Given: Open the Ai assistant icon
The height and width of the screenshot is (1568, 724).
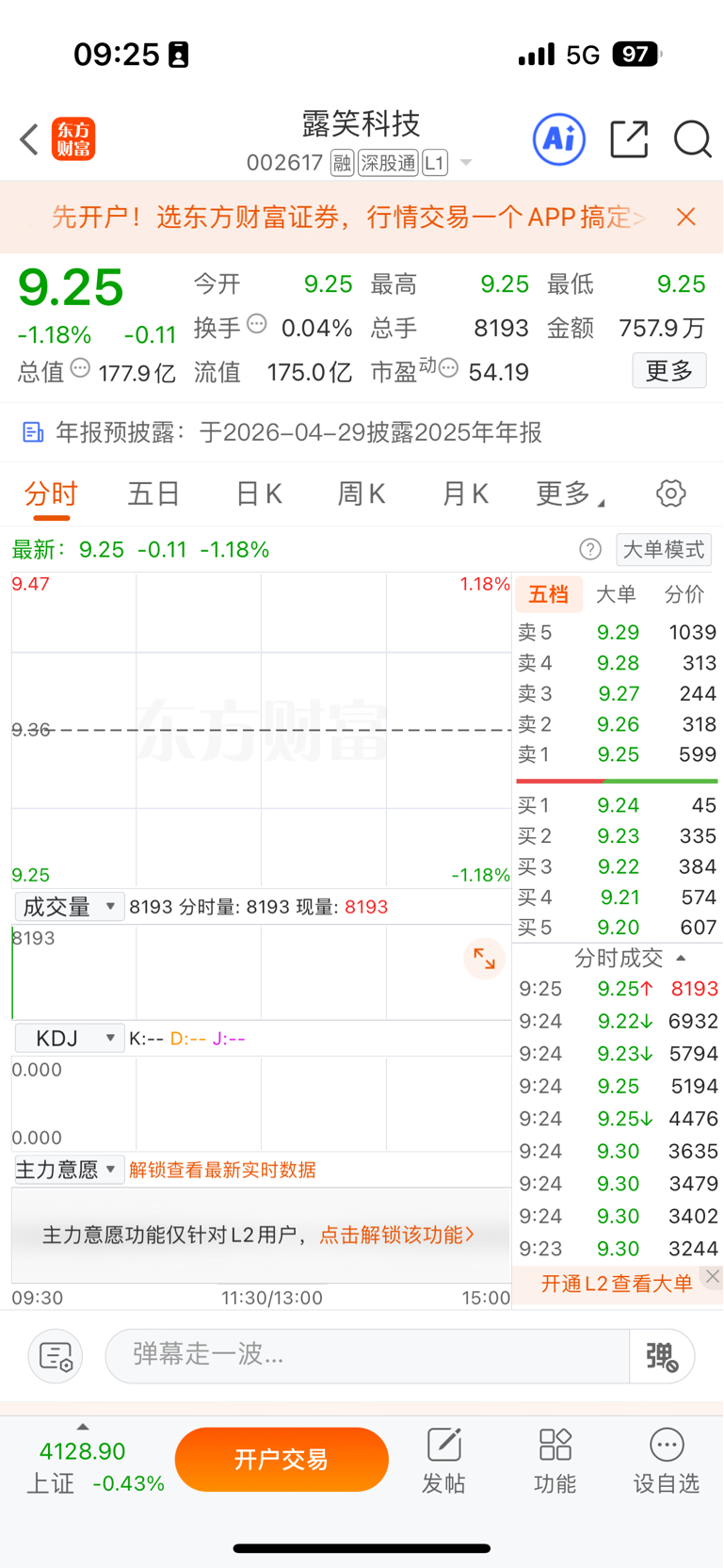Looking at the screenshot, I should coord(559,139).
